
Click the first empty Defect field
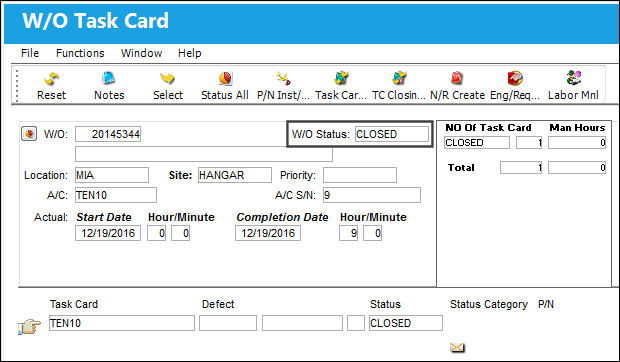pos(228,323)
